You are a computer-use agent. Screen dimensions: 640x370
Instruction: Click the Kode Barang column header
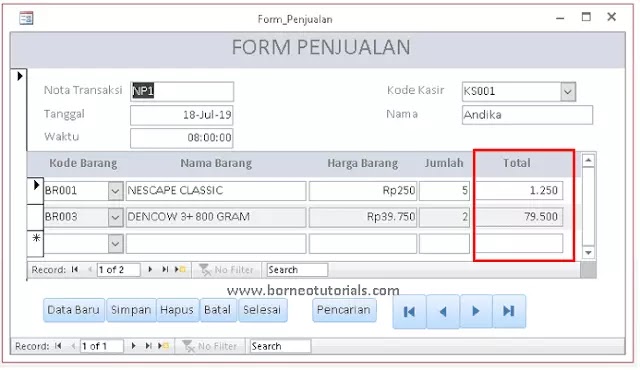pyautogui.click(x=83, y=163)
